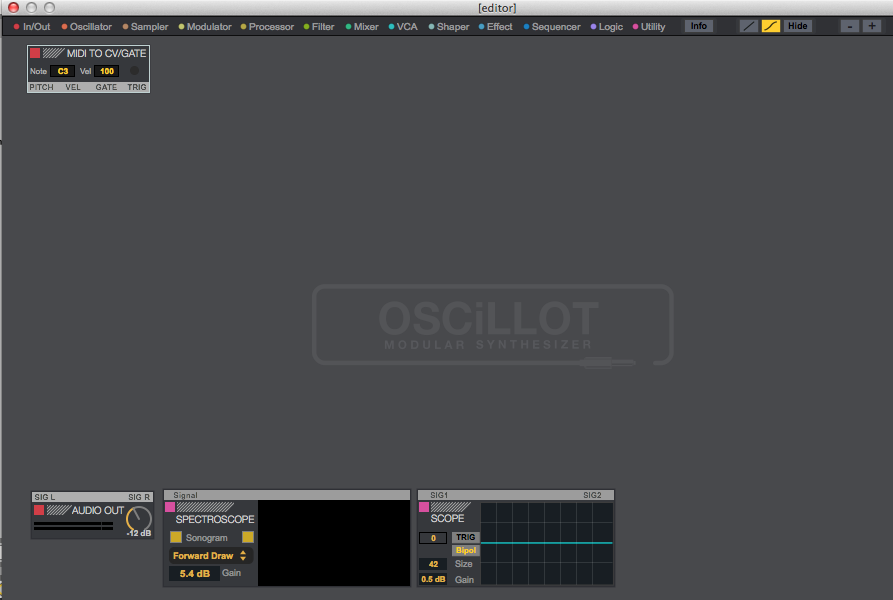Click the AUDIO OUT volume knob
The image size is (893, 600).
point(138,519)
